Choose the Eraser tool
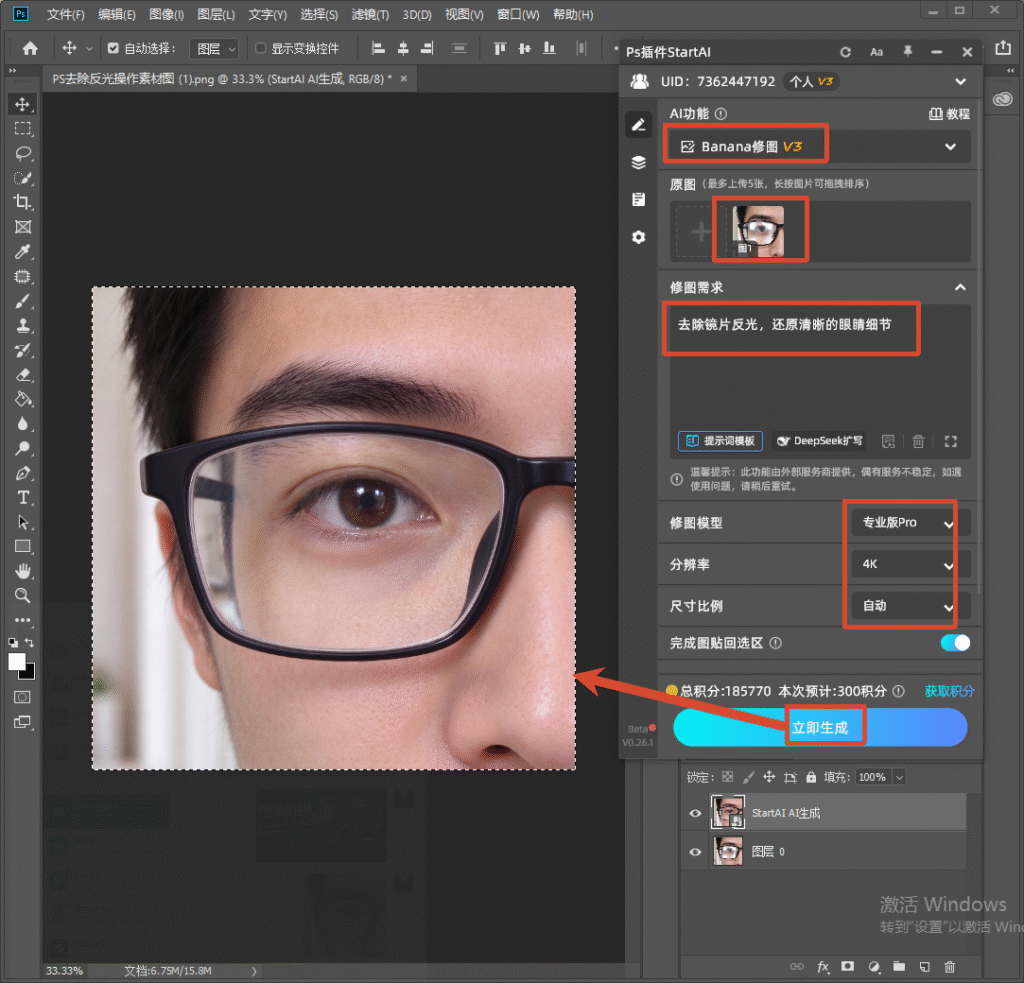 point(23,375)
